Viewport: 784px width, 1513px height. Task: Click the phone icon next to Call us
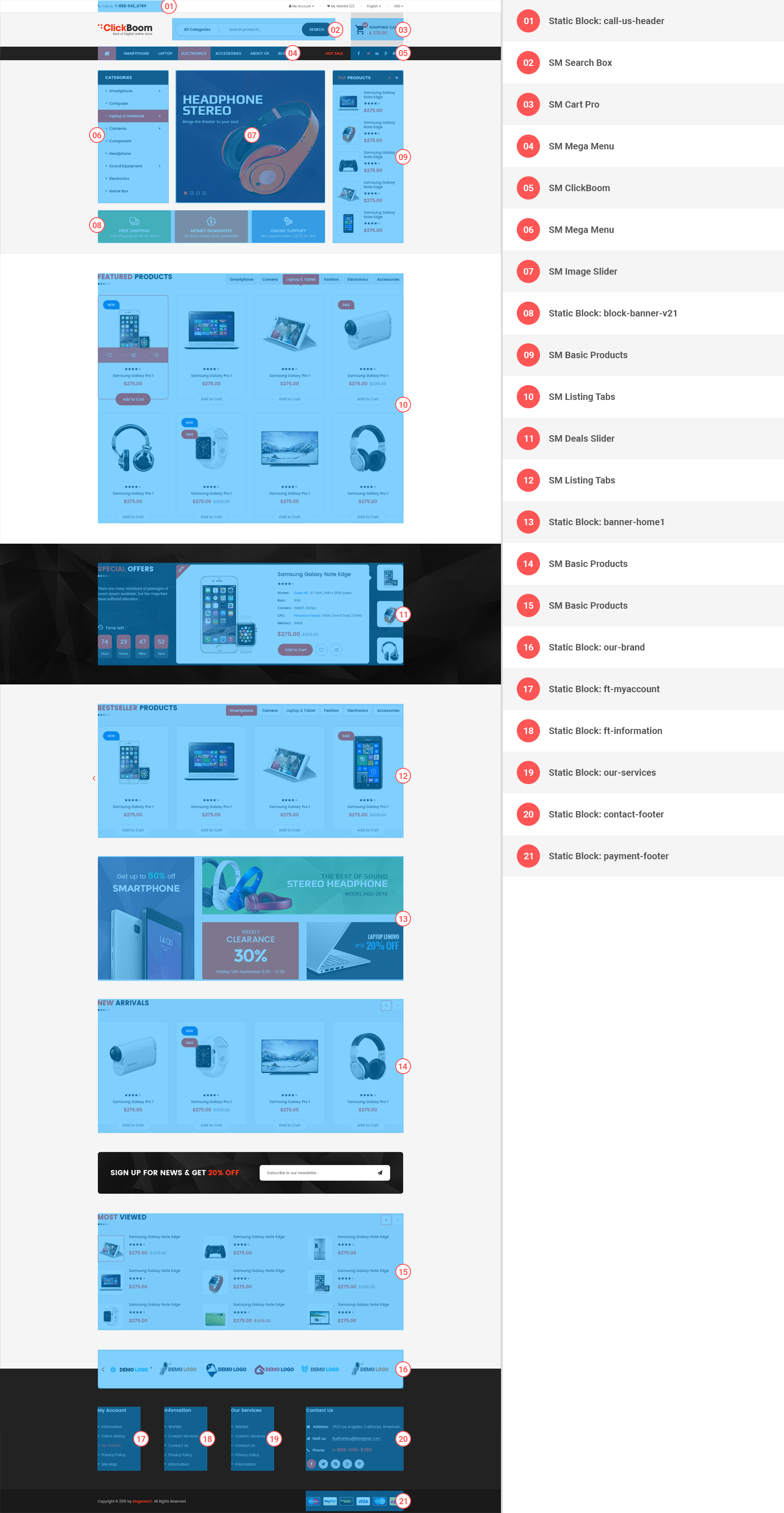click(99, 6)
